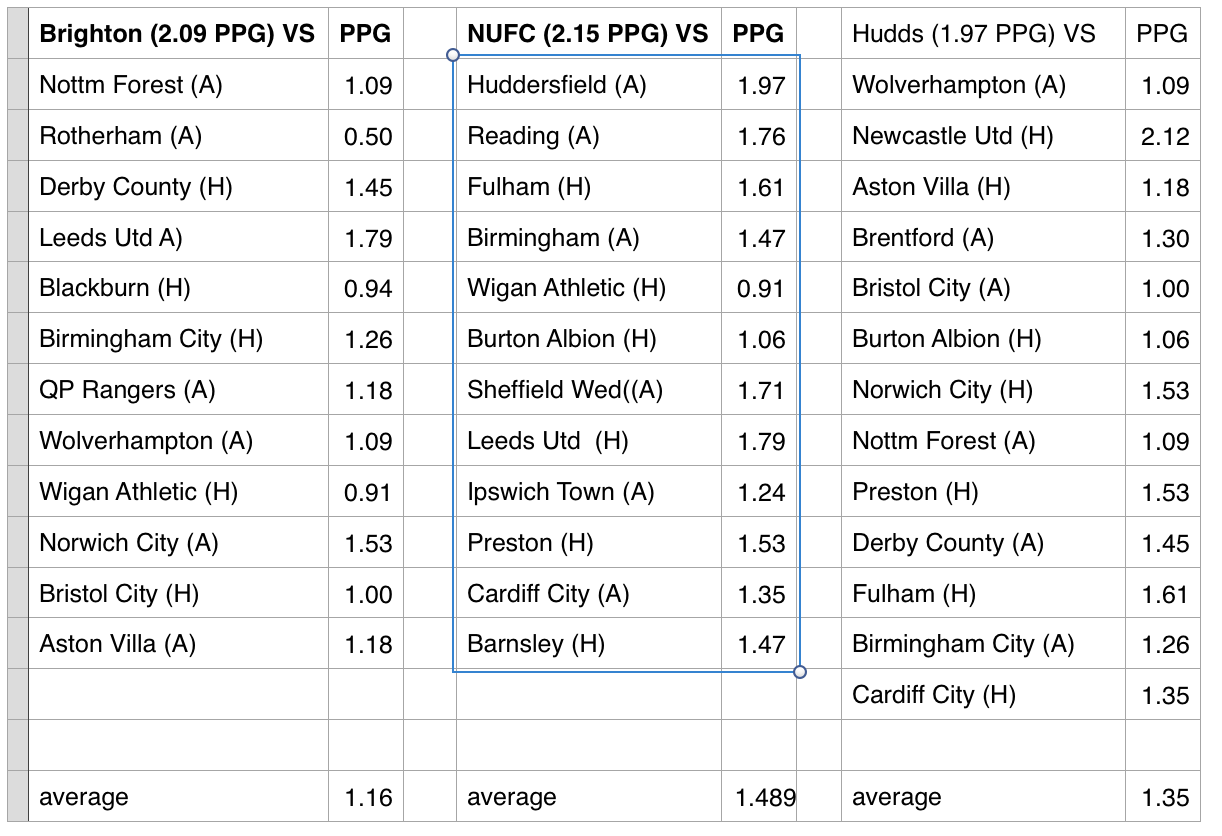Click the bottom-right selection handle circle
Screen dimensions: 1222x836
coord(800,672)
